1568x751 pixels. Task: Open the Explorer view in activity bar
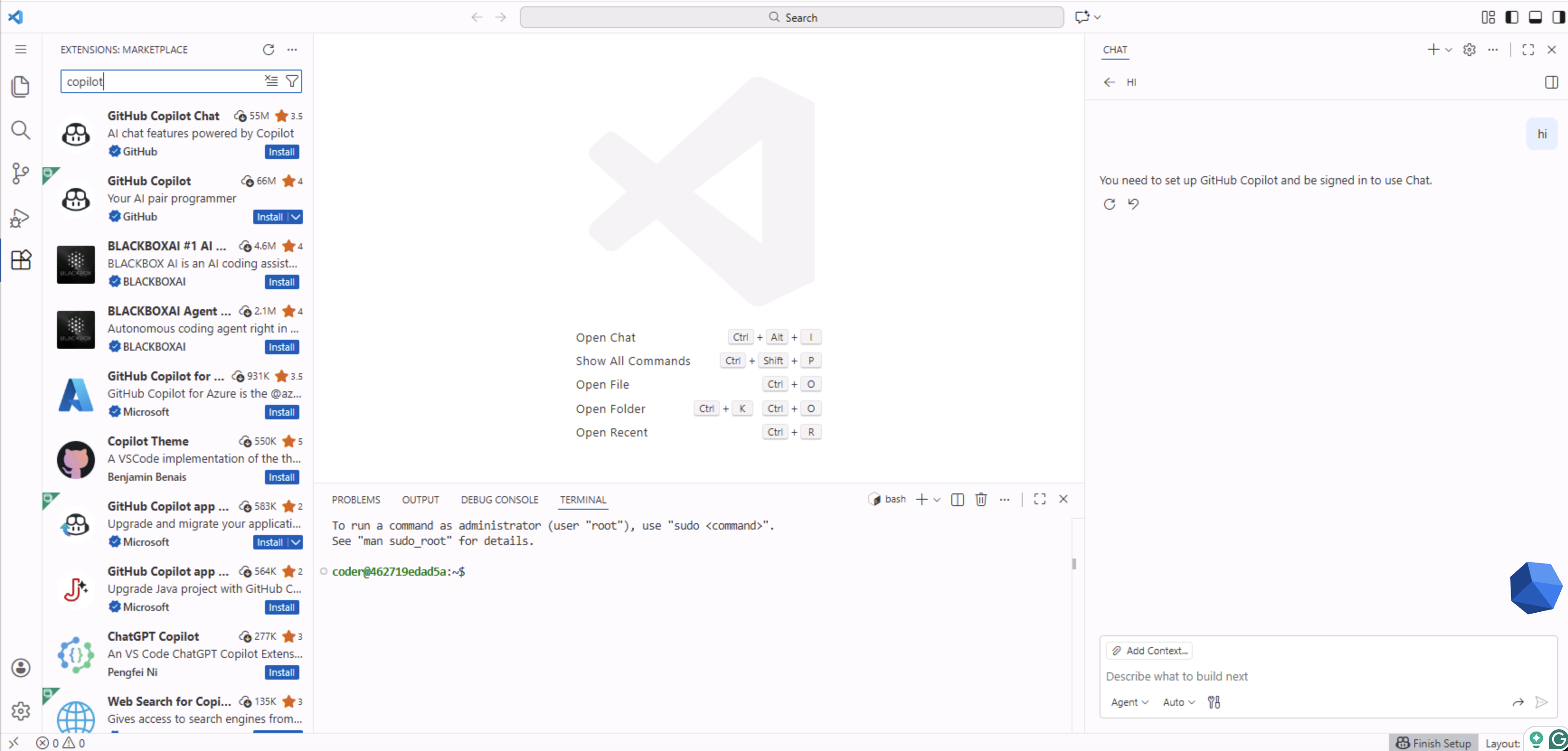click(21, 86)
